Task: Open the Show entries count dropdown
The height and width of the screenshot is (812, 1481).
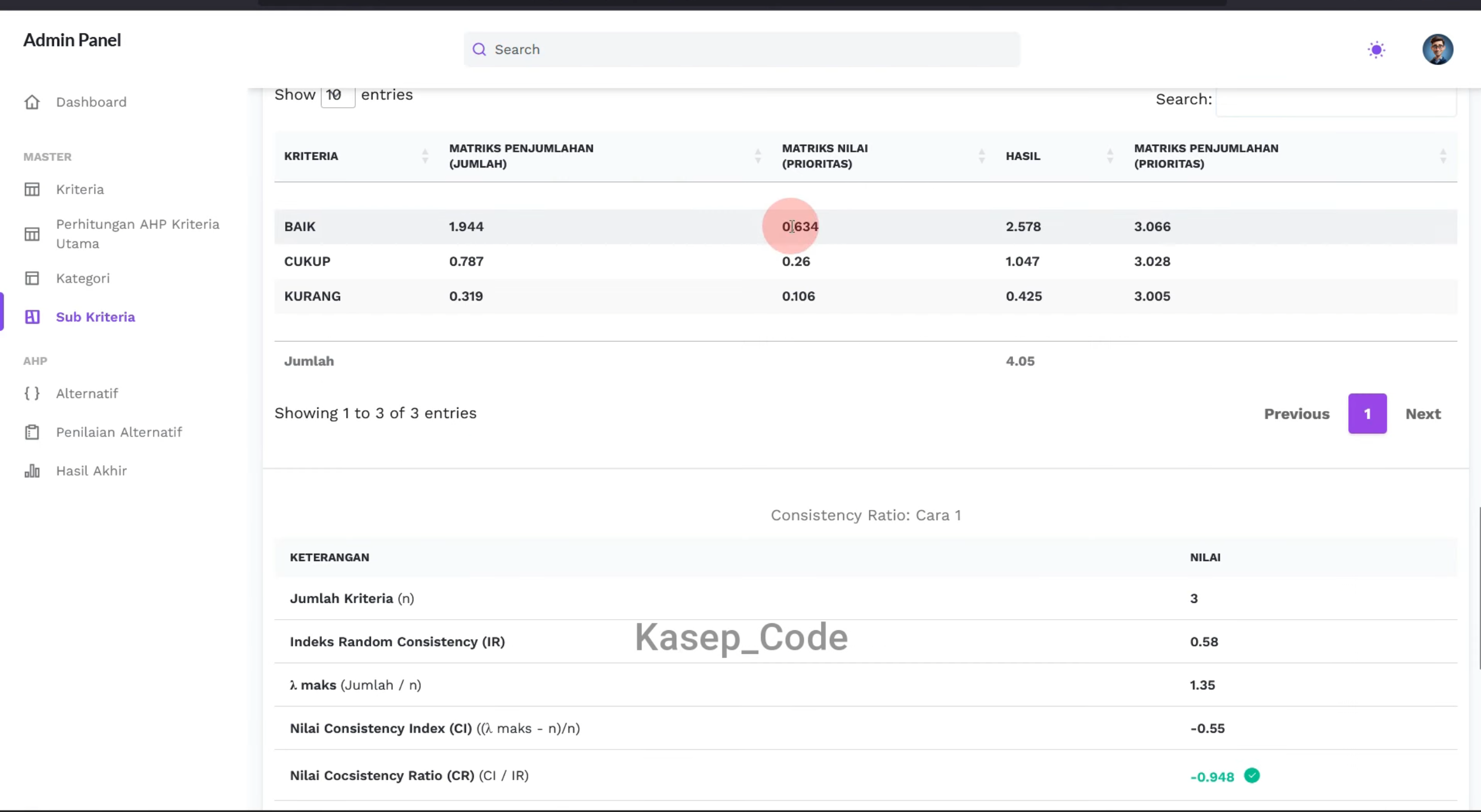Action: [338, 95]
